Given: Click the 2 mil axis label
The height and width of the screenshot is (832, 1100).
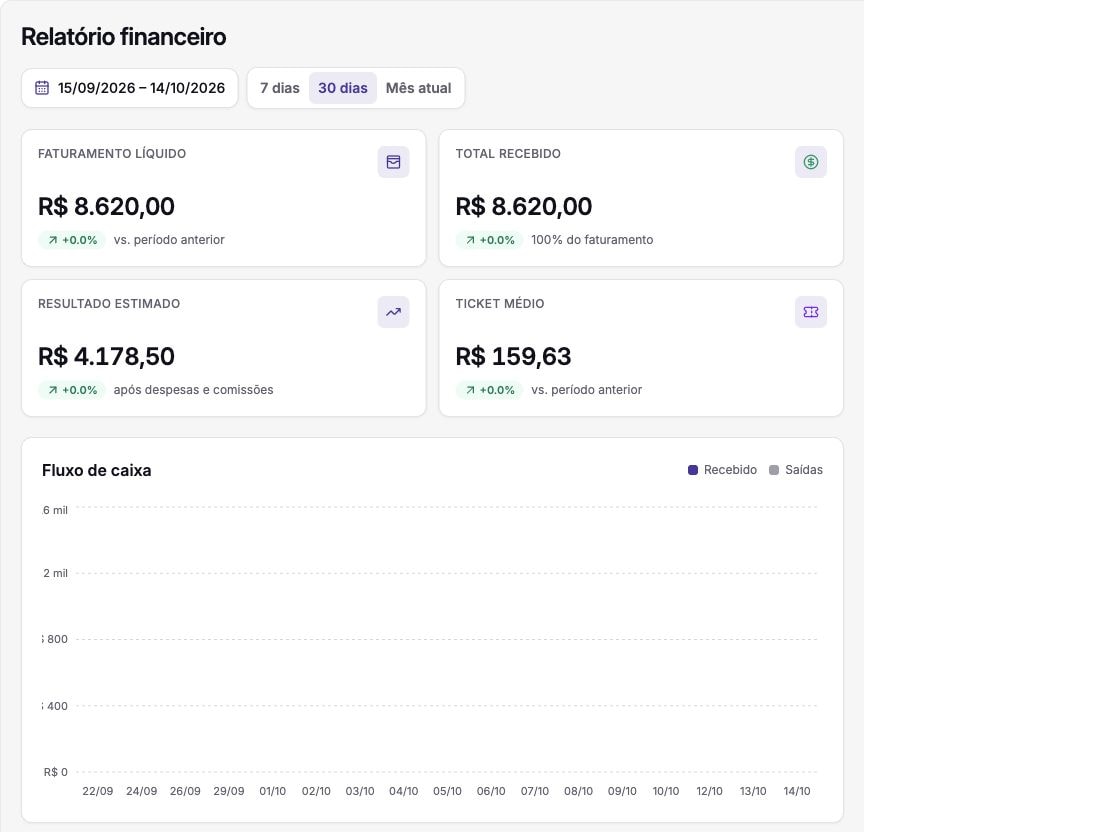Looking at the screenshot, I should point(55,573).
